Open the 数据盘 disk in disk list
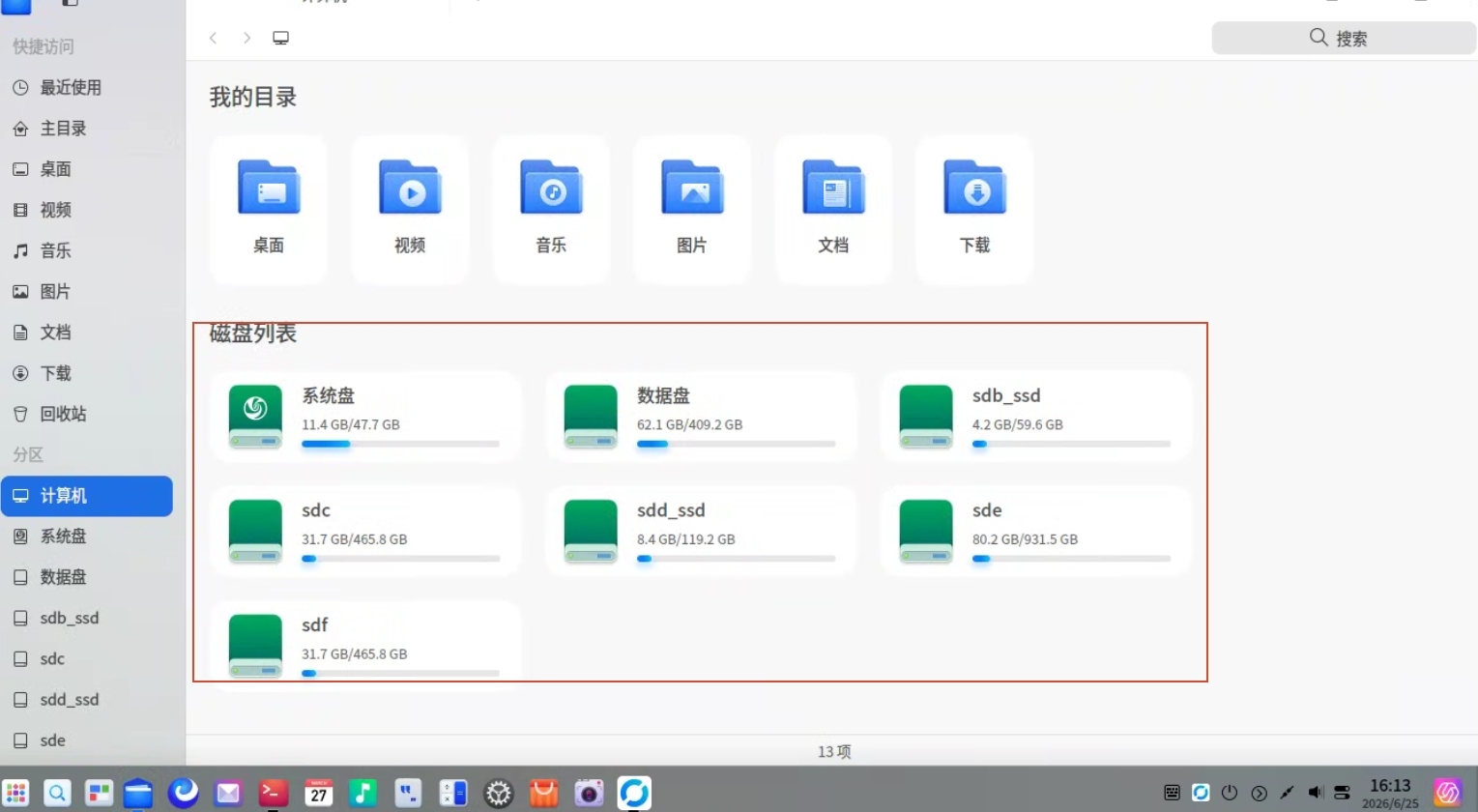Viewport: 1478px width, 812px height. [x=701, y=417]
